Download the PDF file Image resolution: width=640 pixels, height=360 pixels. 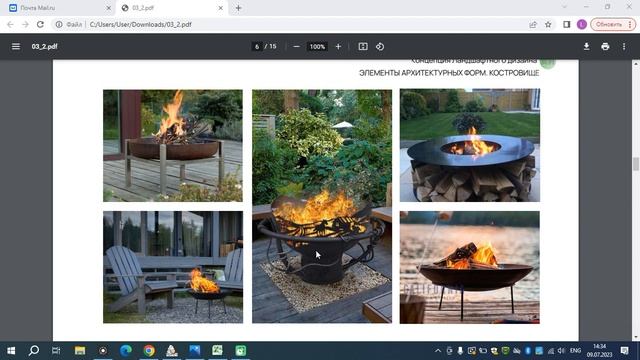(587, 47)
